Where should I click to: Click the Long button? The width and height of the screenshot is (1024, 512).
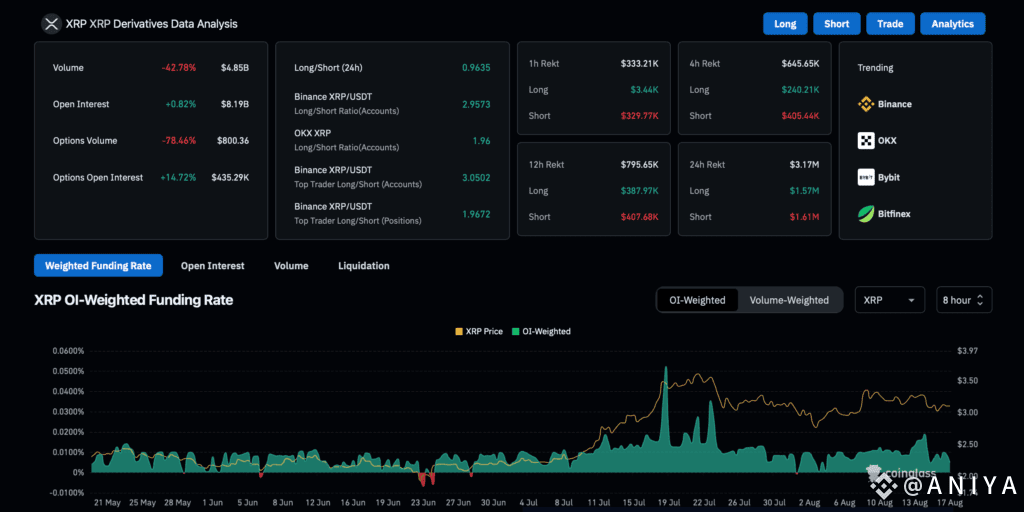pos(785,24)
